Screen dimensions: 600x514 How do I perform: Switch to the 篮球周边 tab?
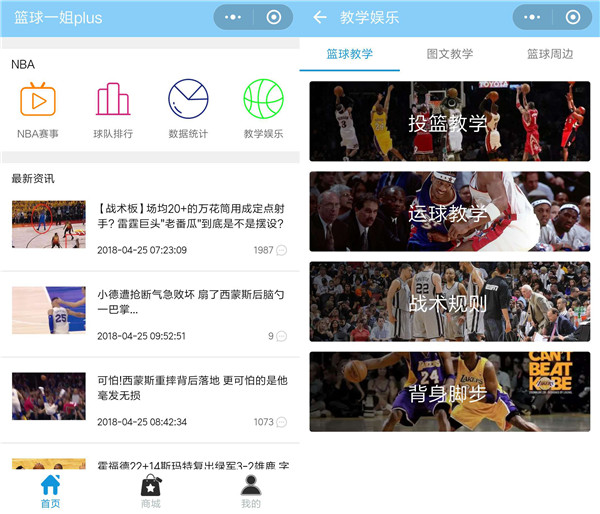(550, 54)
